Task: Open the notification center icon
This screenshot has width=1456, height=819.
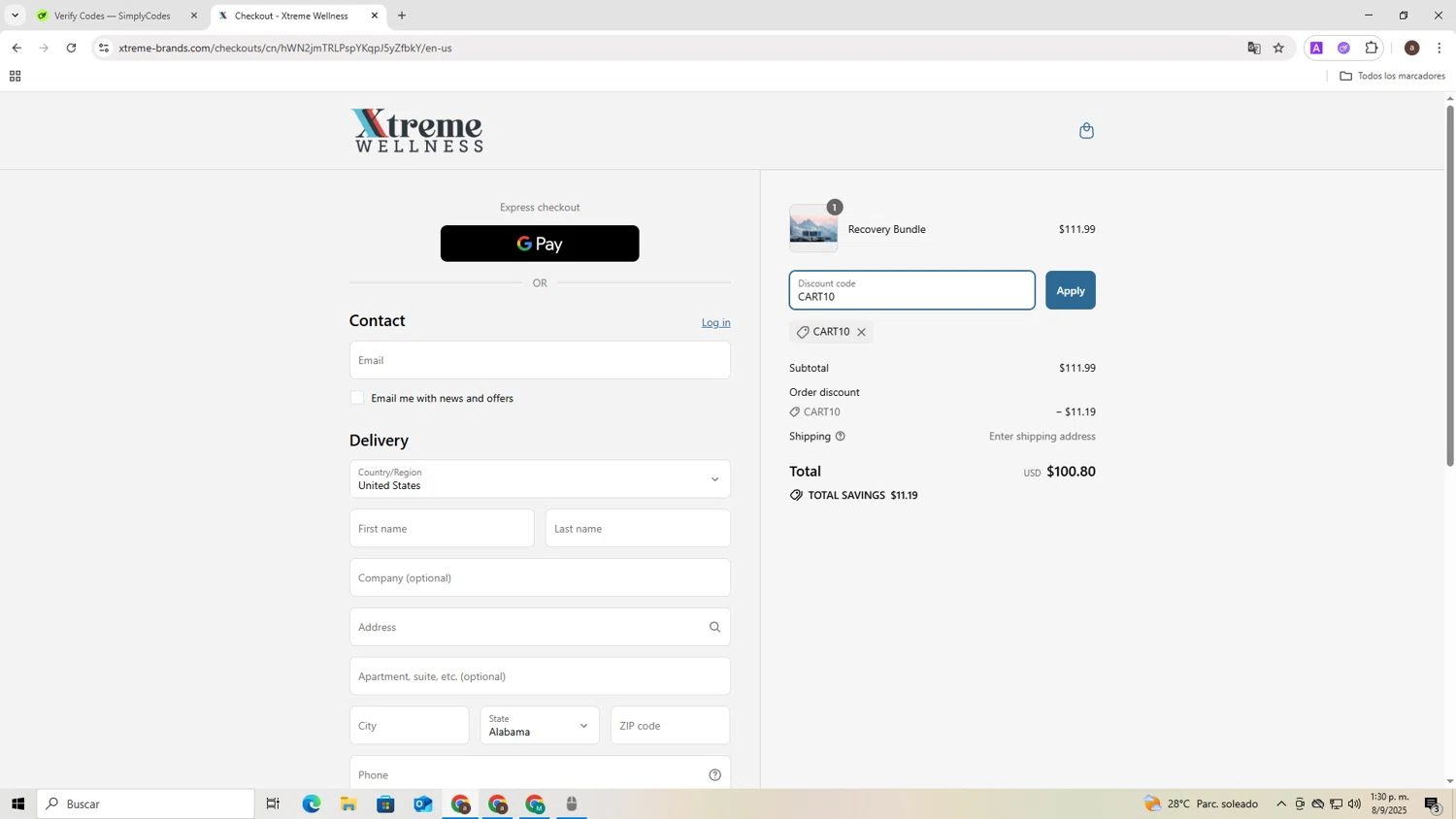Action: pos(1432,803)
